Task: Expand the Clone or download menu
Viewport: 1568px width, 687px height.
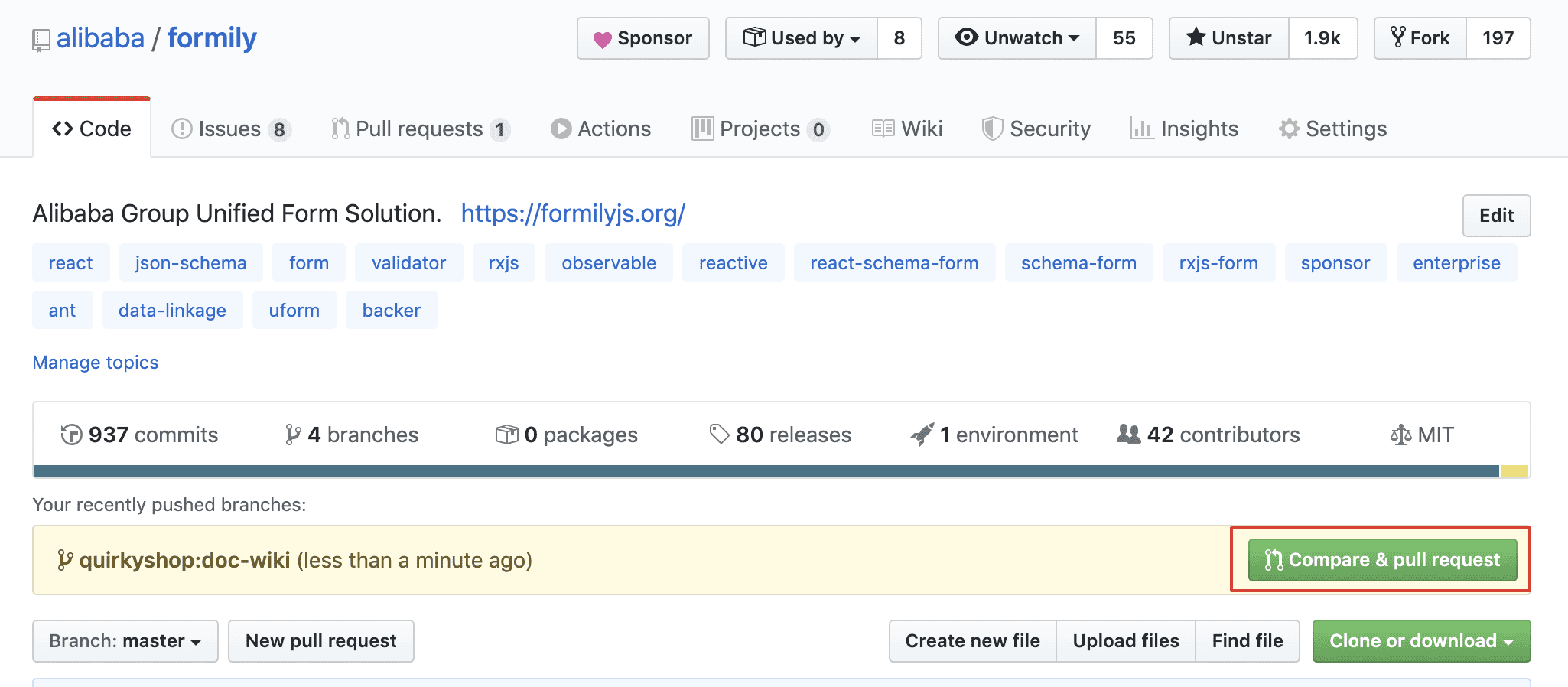Action: click(x=1421, y=641)
